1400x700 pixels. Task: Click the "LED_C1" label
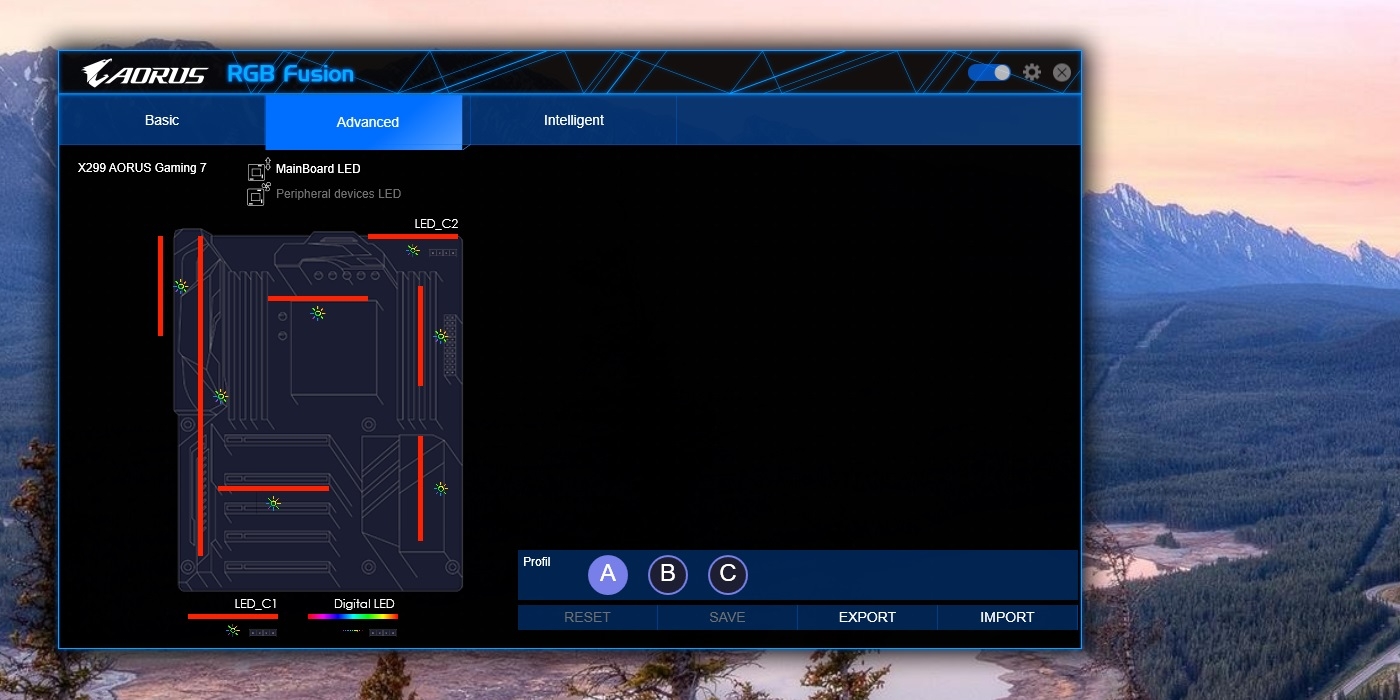click(255, 604)
